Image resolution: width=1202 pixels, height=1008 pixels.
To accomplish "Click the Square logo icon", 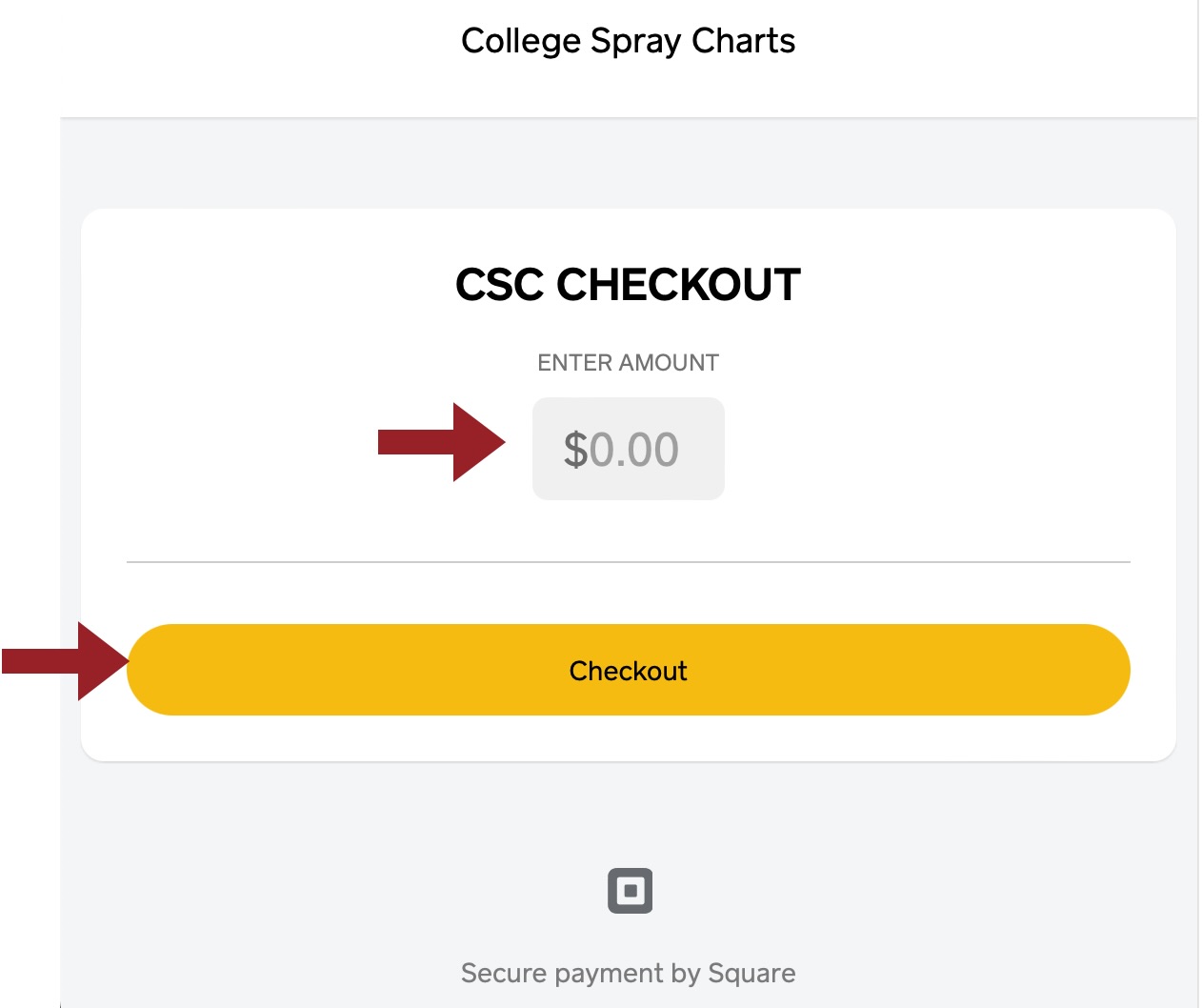I will click(x=630, y=891).
